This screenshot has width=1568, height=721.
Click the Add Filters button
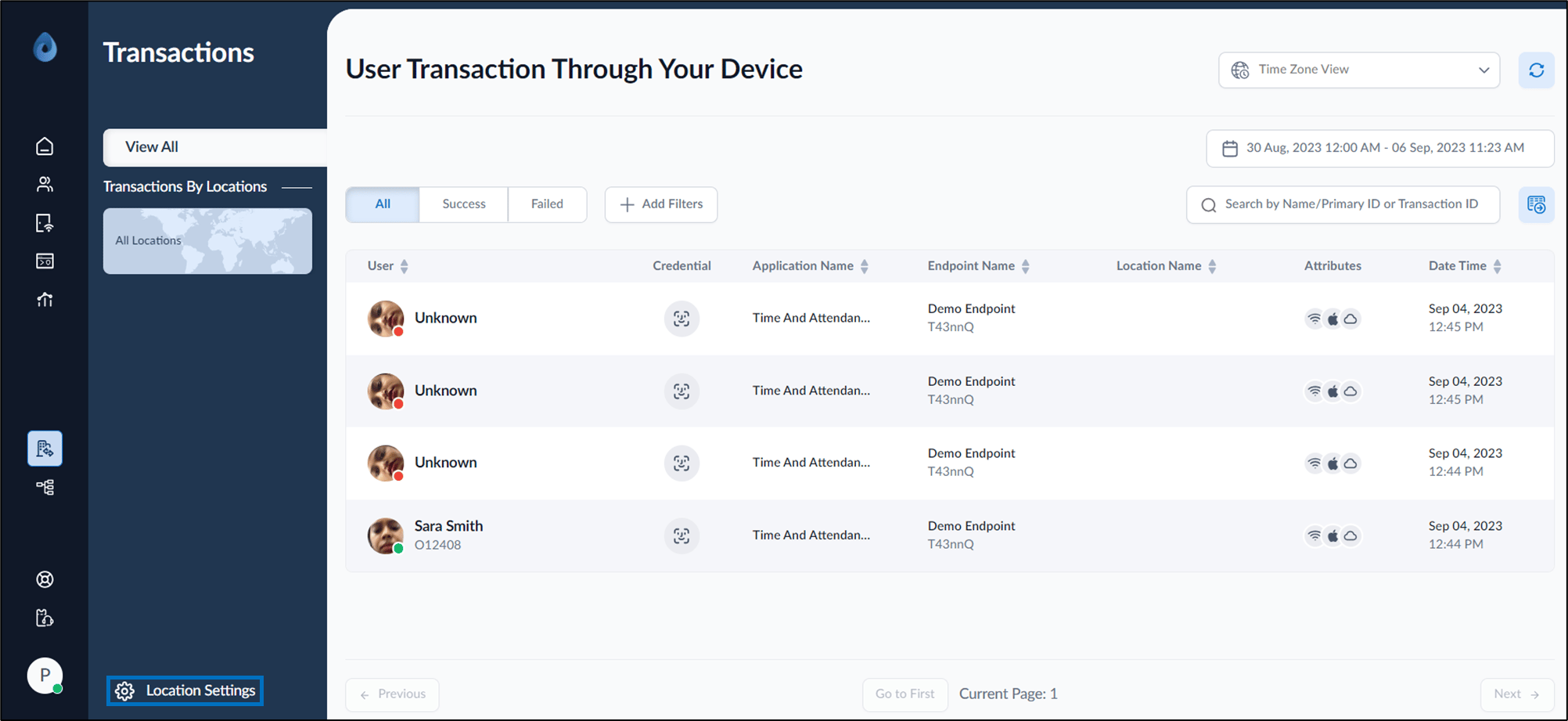click(x=661, y=204)
